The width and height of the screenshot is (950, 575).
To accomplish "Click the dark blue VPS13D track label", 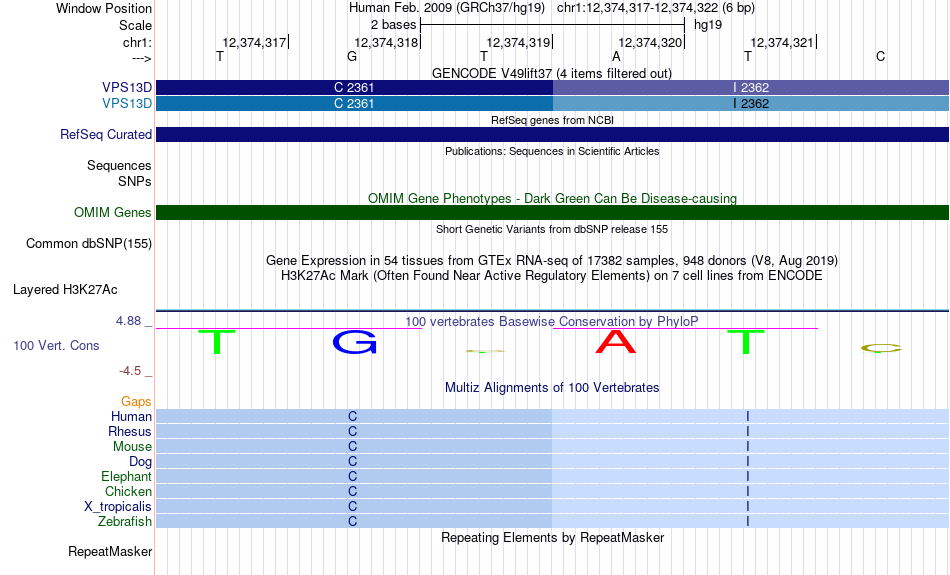I will tap(127, 88).
